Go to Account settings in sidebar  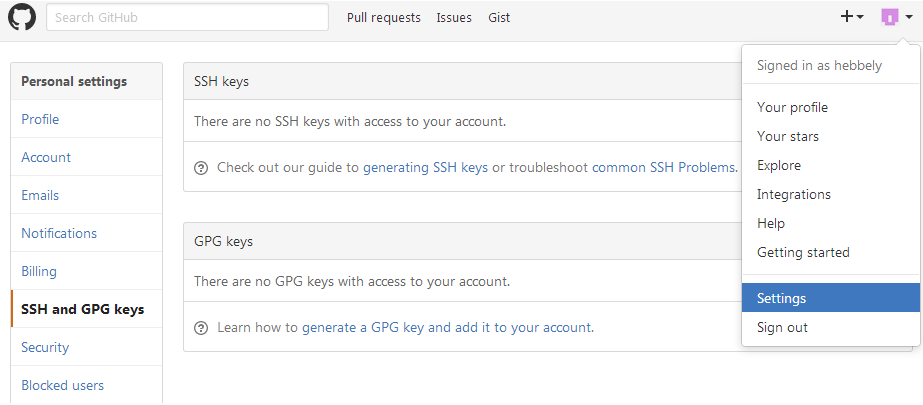(x=46, y=157)
